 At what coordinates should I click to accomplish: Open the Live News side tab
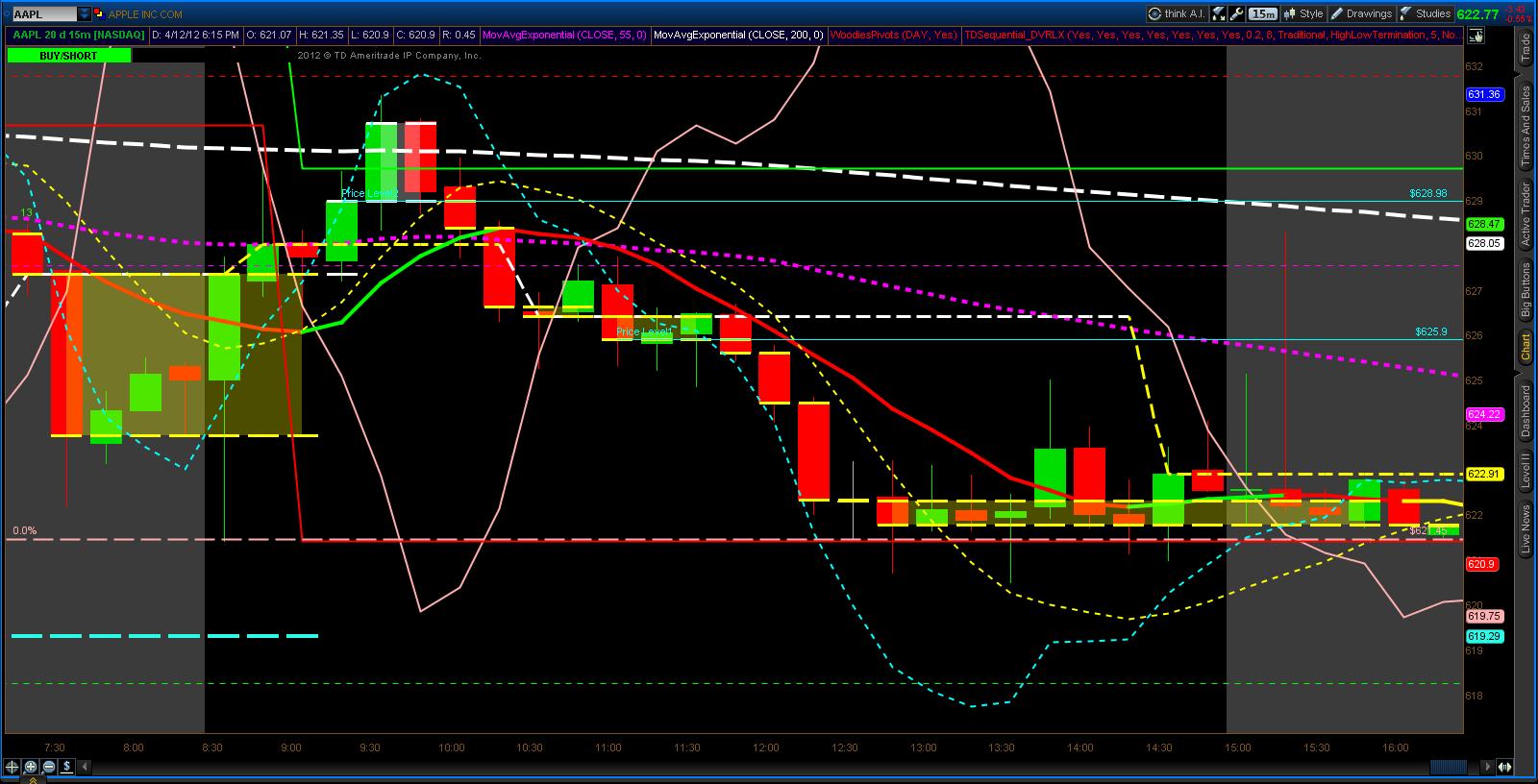1526,530
